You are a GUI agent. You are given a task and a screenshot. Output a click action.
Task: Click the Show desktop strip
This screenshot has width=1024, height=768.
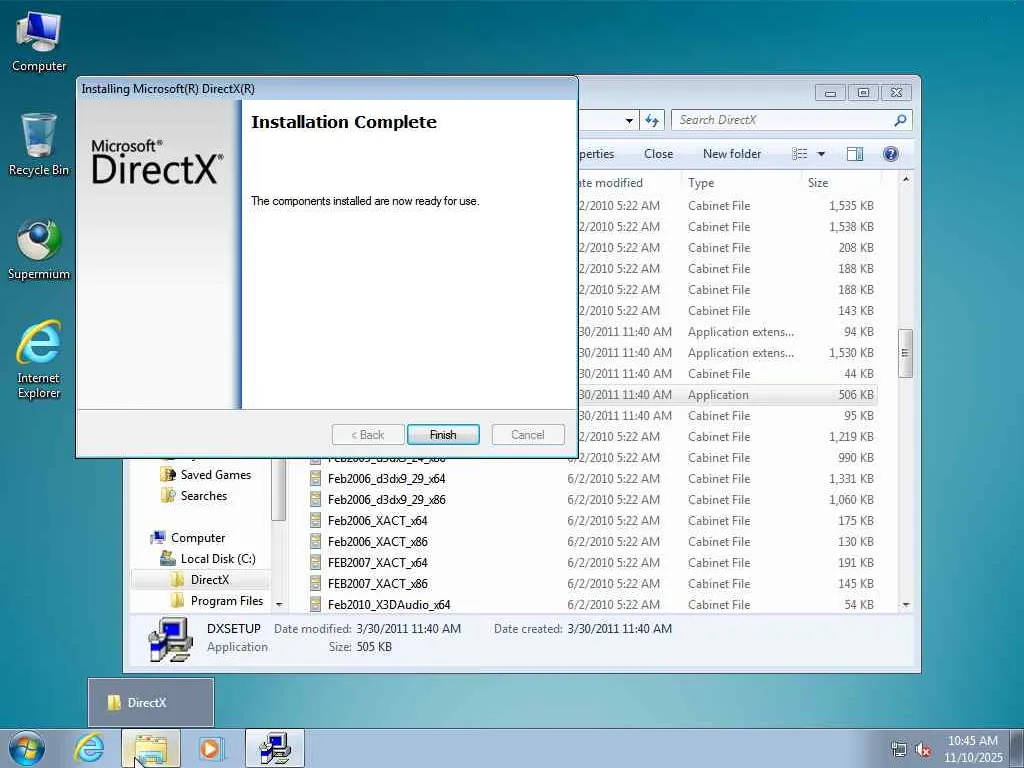pos(1017,748)
